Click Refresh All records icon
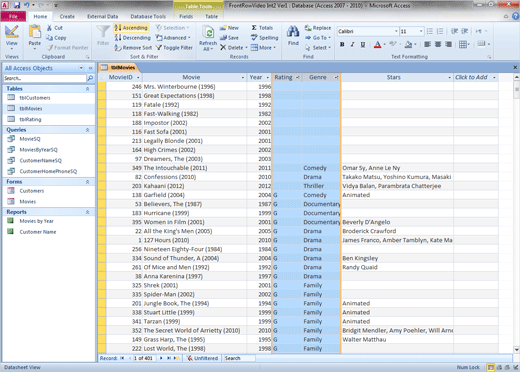Viewport: 520px width, 372px height. point(208,38)
